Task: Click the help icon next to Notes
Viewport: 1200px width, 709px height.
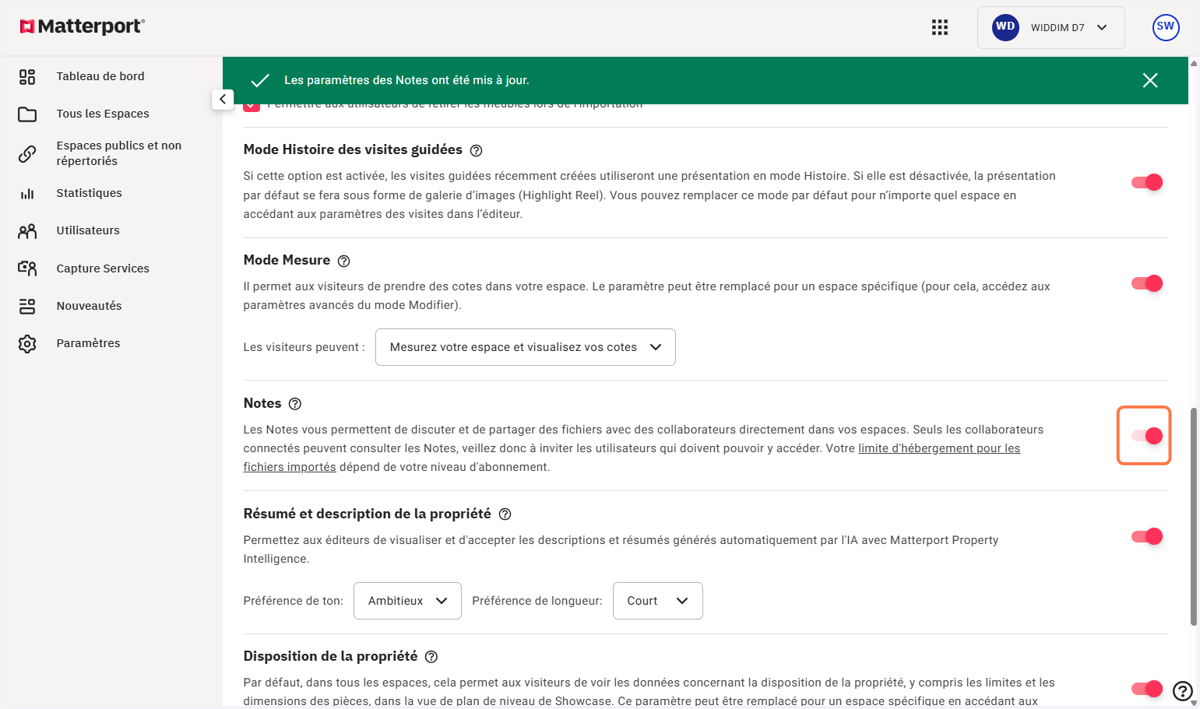Action: click(295, 404)
